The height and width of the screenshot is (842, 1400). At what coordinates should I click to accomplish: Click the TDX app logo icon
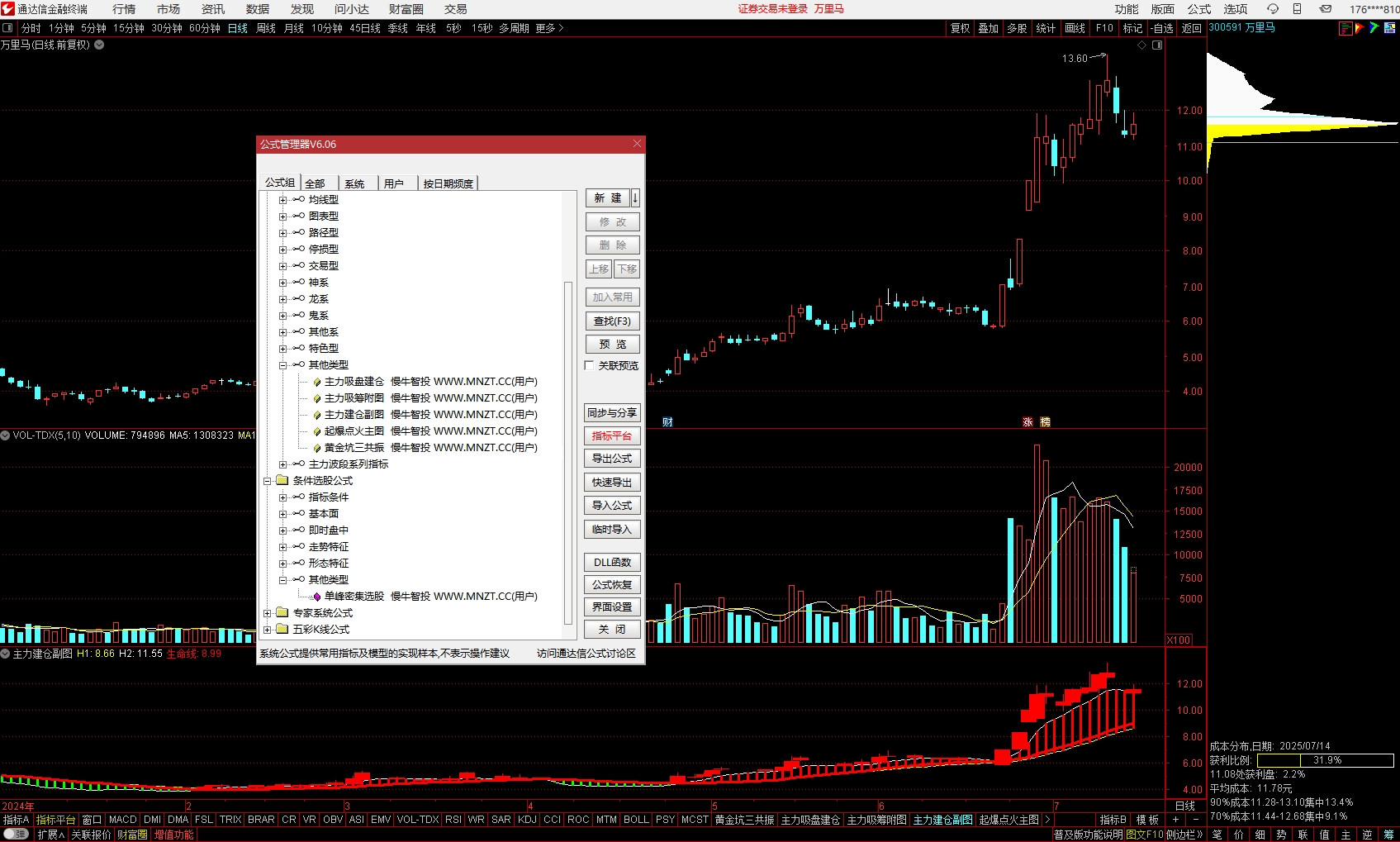pyautogui.click(x=7, y=8)
